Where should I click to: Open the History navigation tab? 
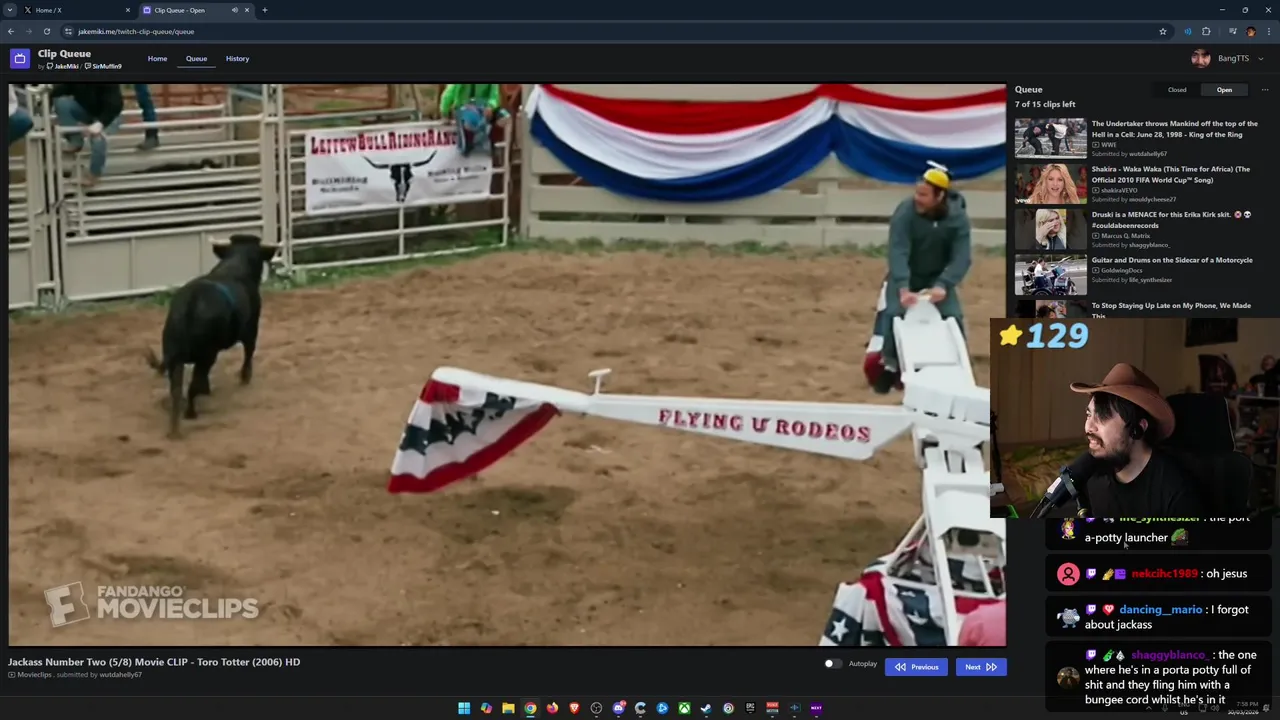click(237, 59)
